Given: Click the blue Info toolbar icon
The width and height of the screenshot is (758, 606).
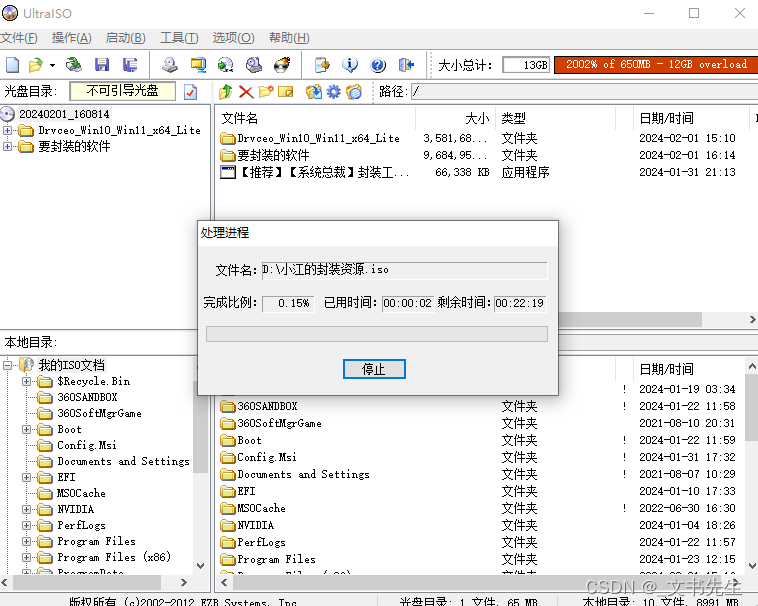Looking at the screenshot, I should pos(350,65).
